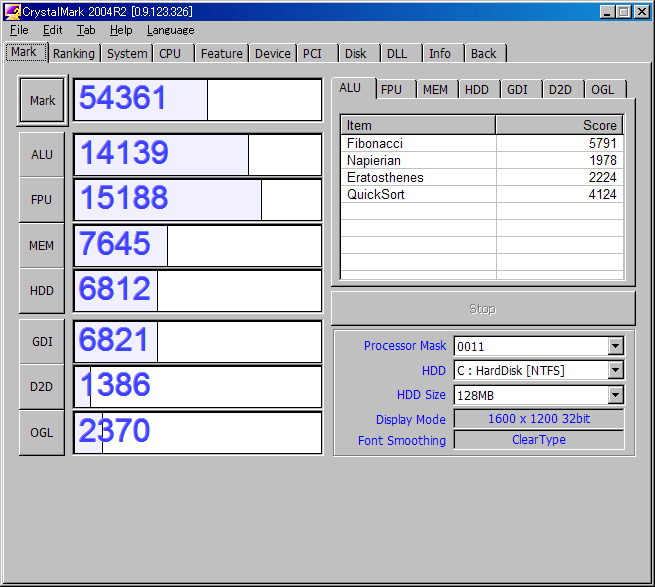The height and width of the screenshot is (587, 655).
Task: Switch to the Device tab
Action: tap(273, 53)
